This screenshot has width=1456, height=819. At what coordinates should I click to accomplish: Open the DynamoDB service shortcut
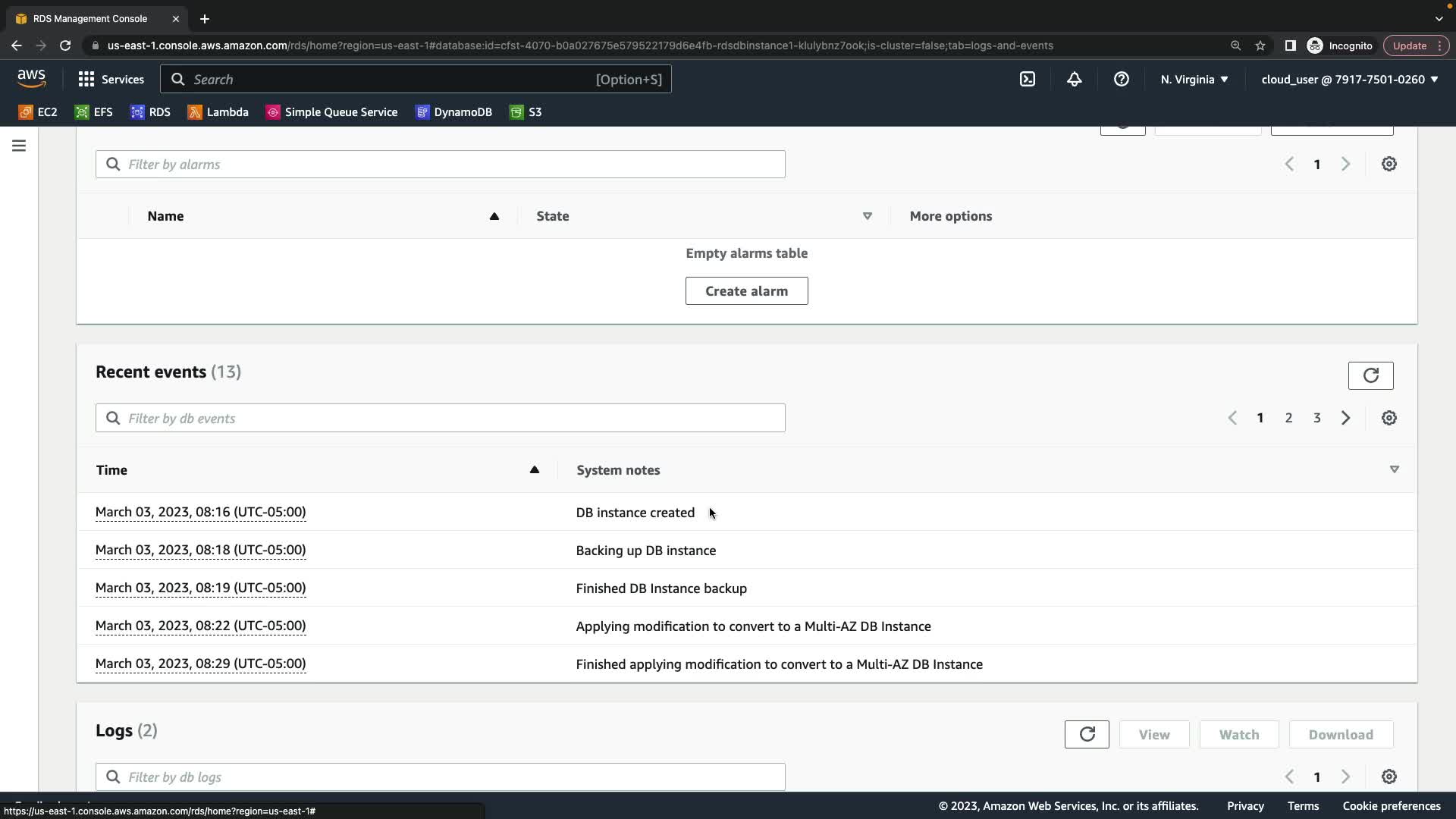453,112
